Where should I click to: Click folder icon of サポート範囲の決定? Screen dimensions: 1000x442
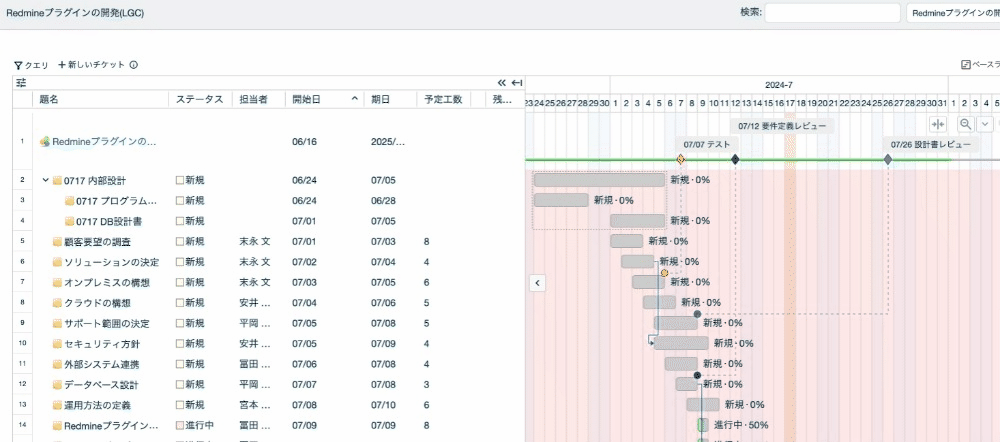(x=57, y=323)
